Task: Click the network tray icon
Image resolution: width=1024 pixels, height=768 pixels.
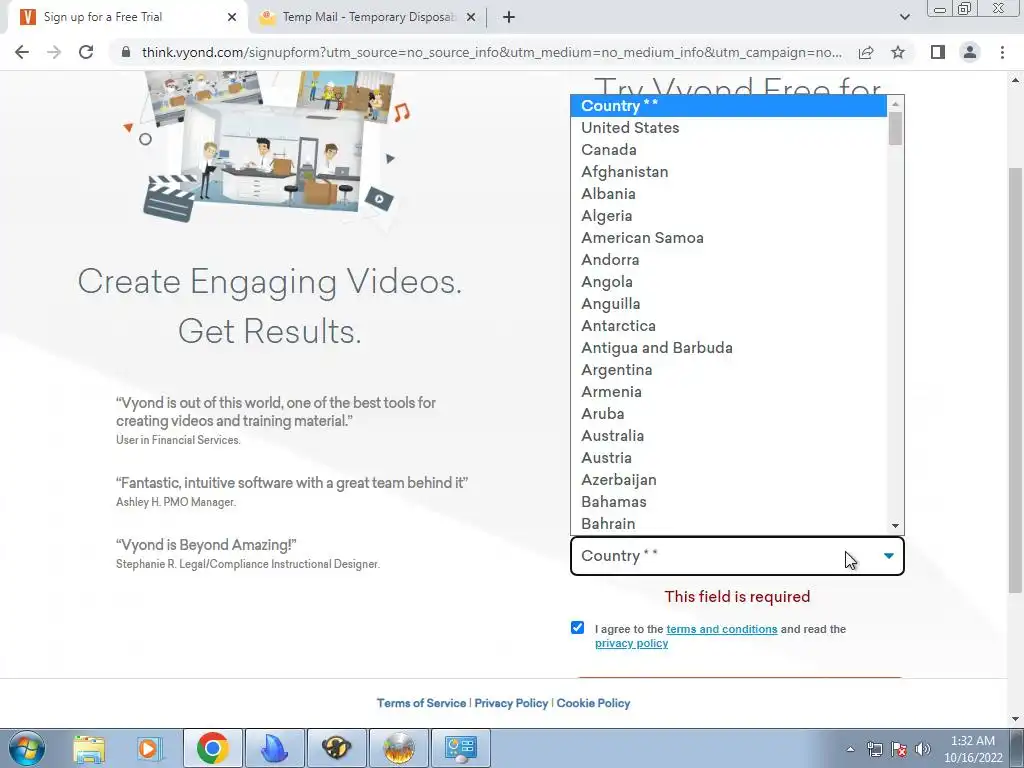Action: tap(874, 749)
